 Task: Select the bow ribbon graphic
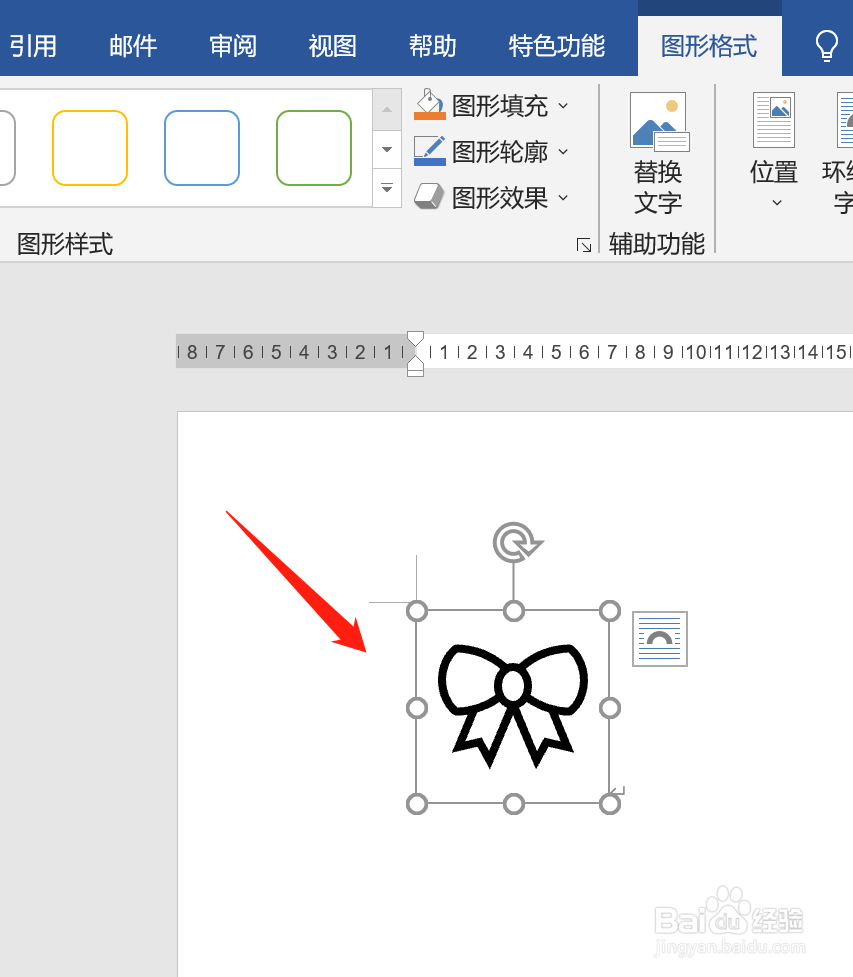(x=513, y=706)
